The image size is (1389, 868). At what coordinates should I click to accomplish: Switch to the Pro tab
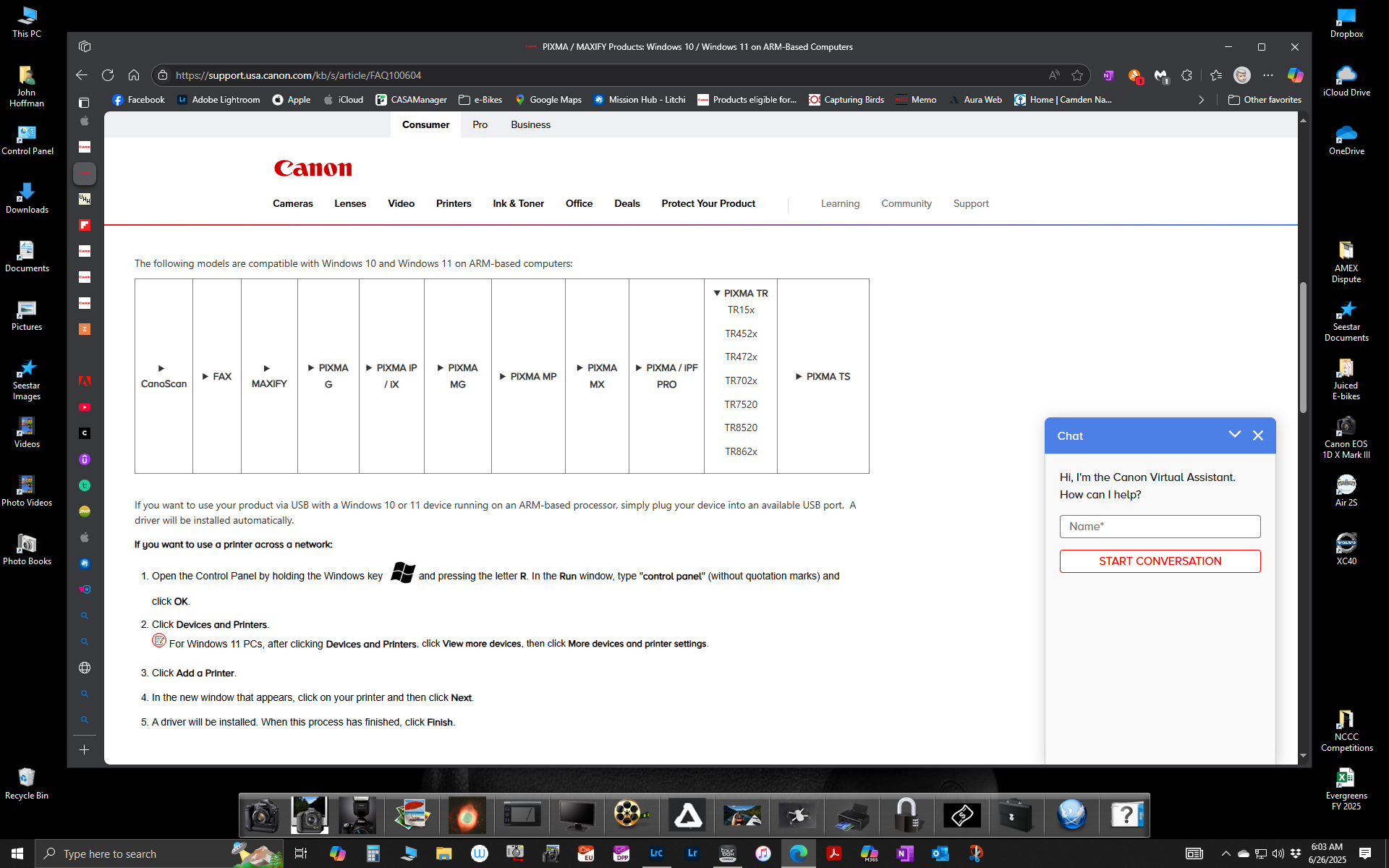(x=480, y=124)
